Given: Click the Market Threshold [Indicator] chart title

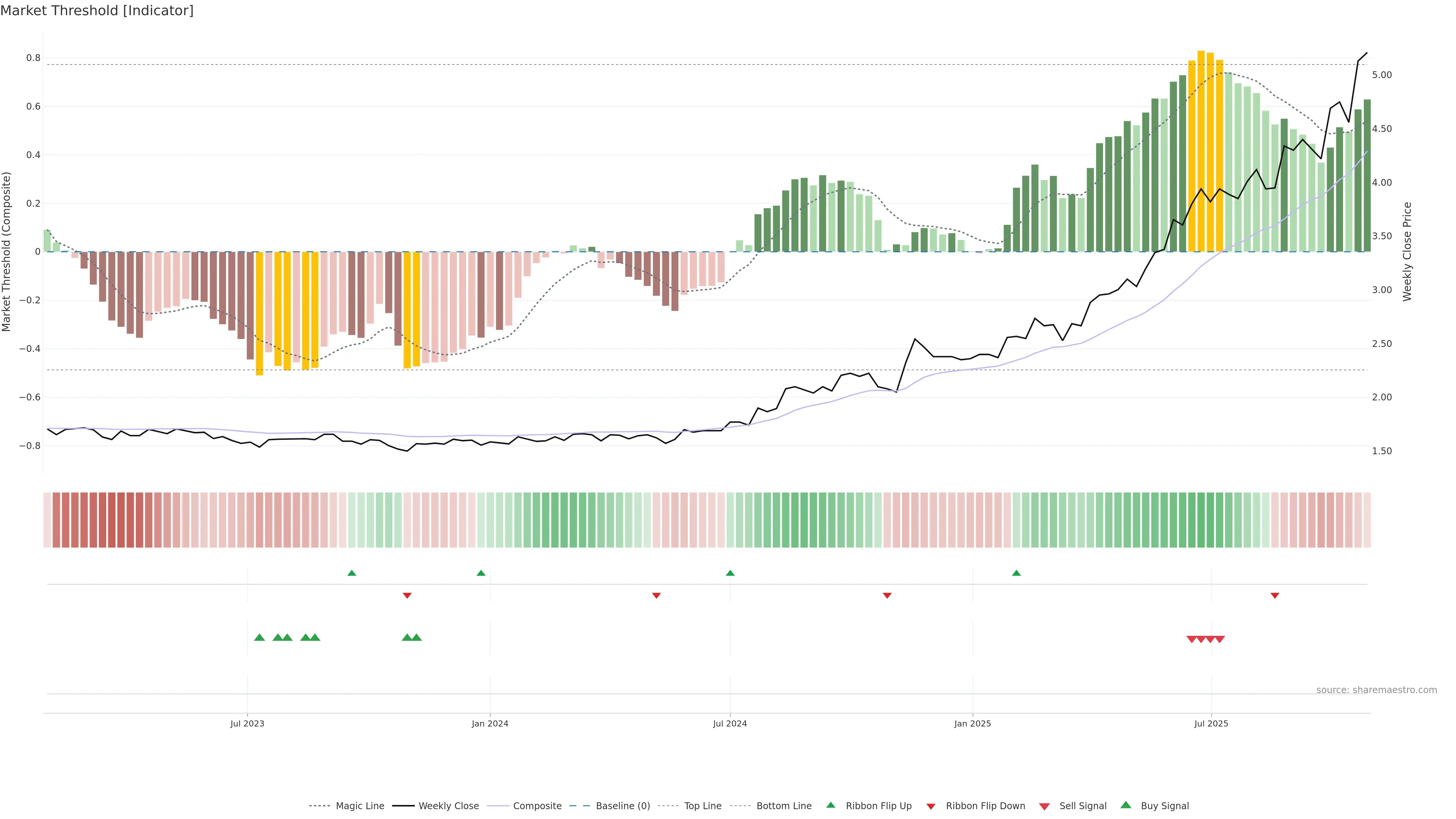Looking at the screenshot, I should click(x=97, y=11).
